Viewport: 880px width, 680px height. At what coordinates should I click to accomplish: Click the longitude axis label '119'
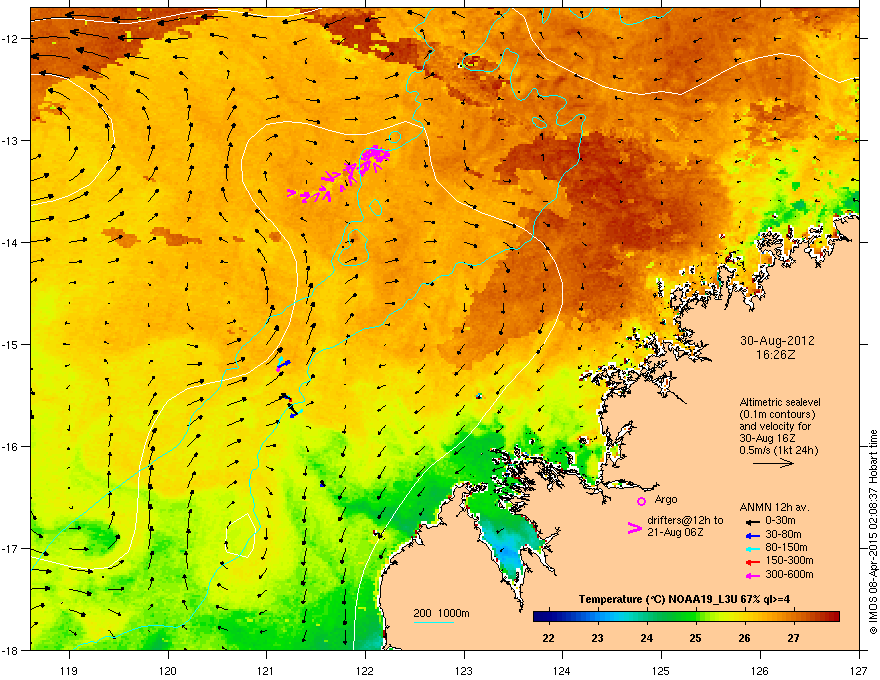[69, 670]
